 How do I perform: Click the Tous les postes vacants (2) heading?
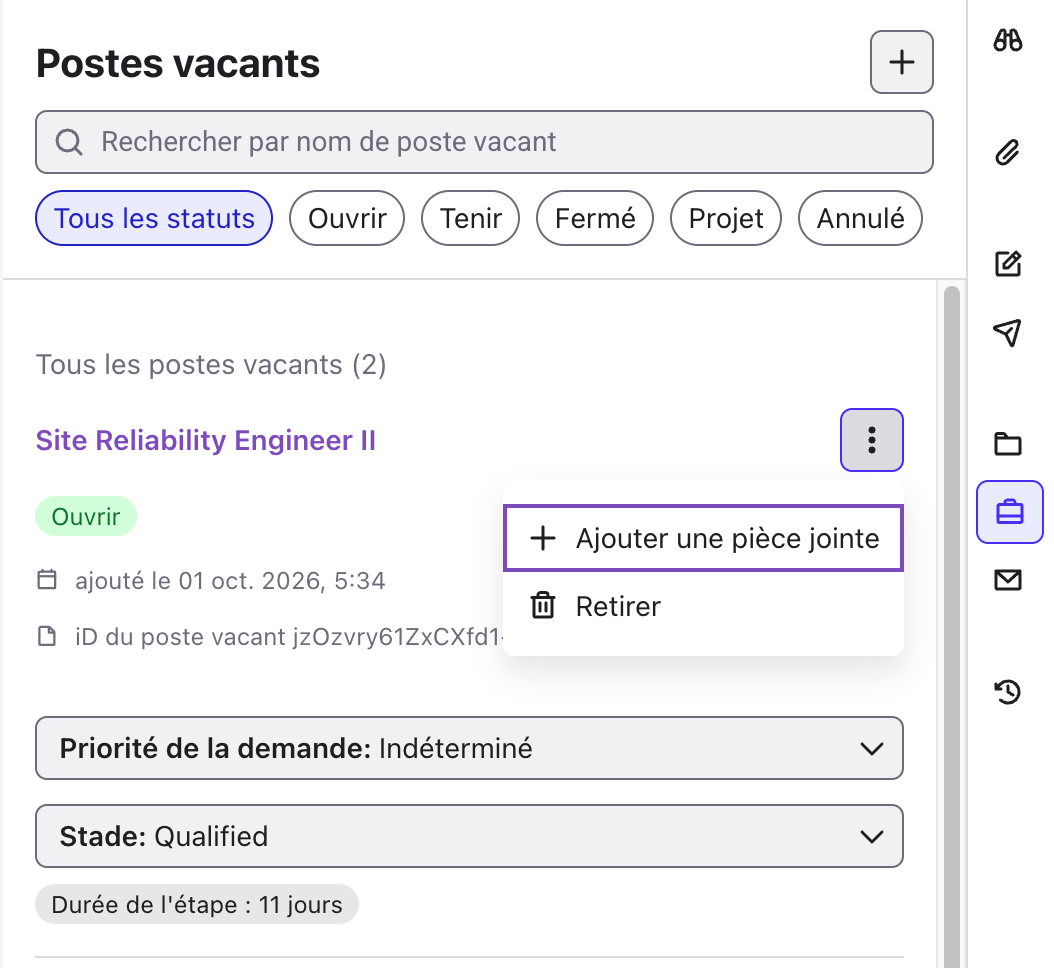(211, 364)
